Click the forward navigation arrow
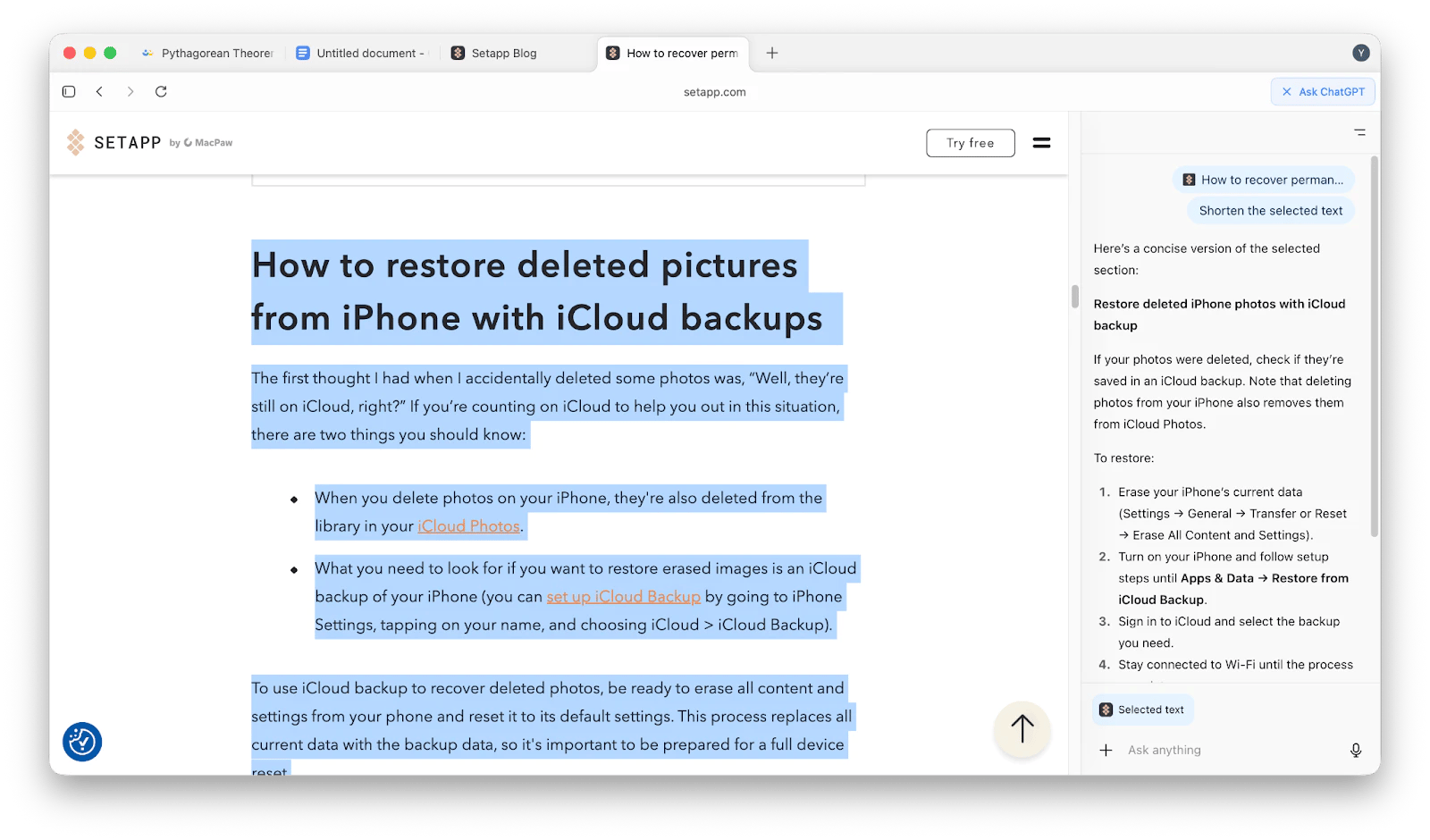 click(x=130, y=91)
